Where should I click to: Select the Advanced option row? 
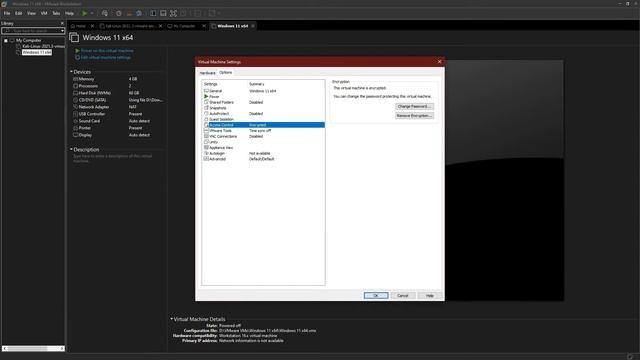pyautogui.click(x=264, y=159)
